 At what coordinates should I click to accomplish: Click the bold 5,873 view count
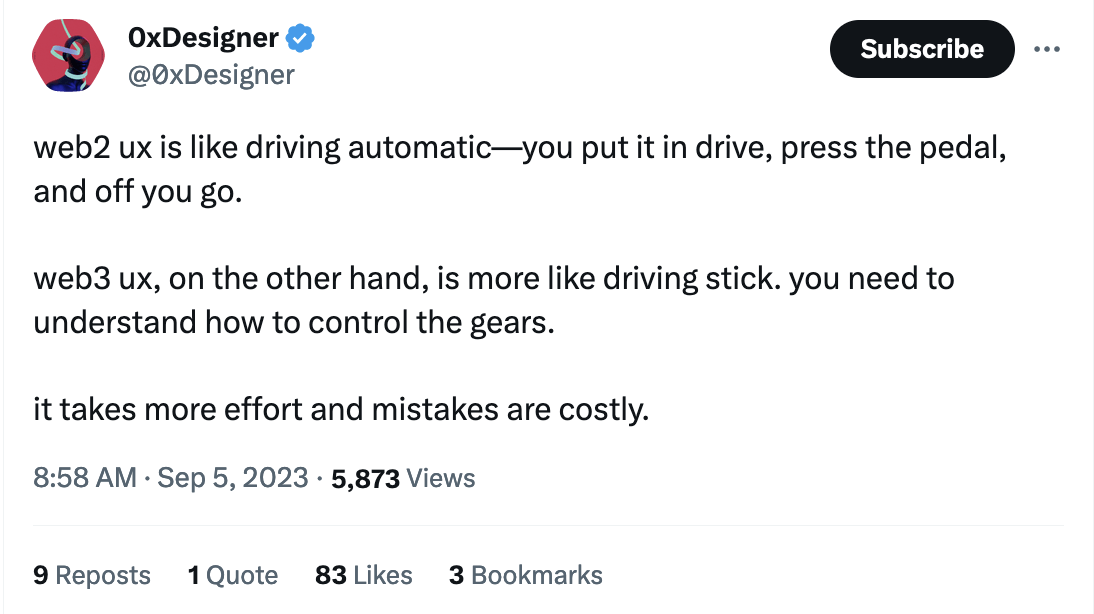tap(365, 478)
